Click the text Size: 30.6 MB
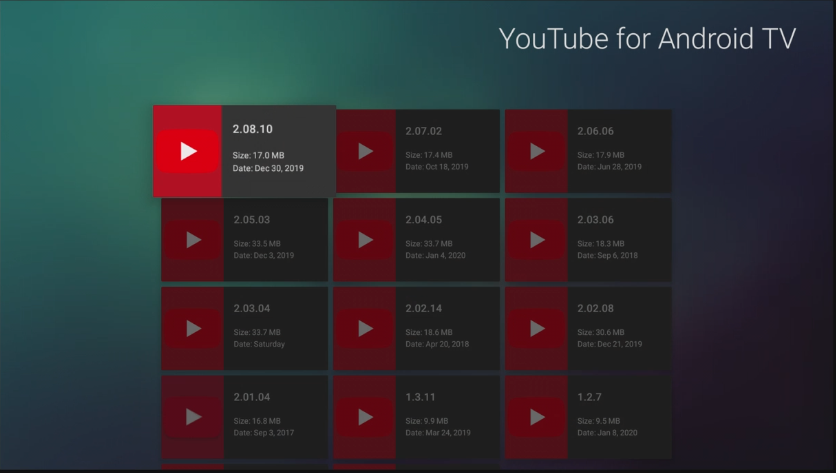Screen dimensions: 836x473 [600, 332]
